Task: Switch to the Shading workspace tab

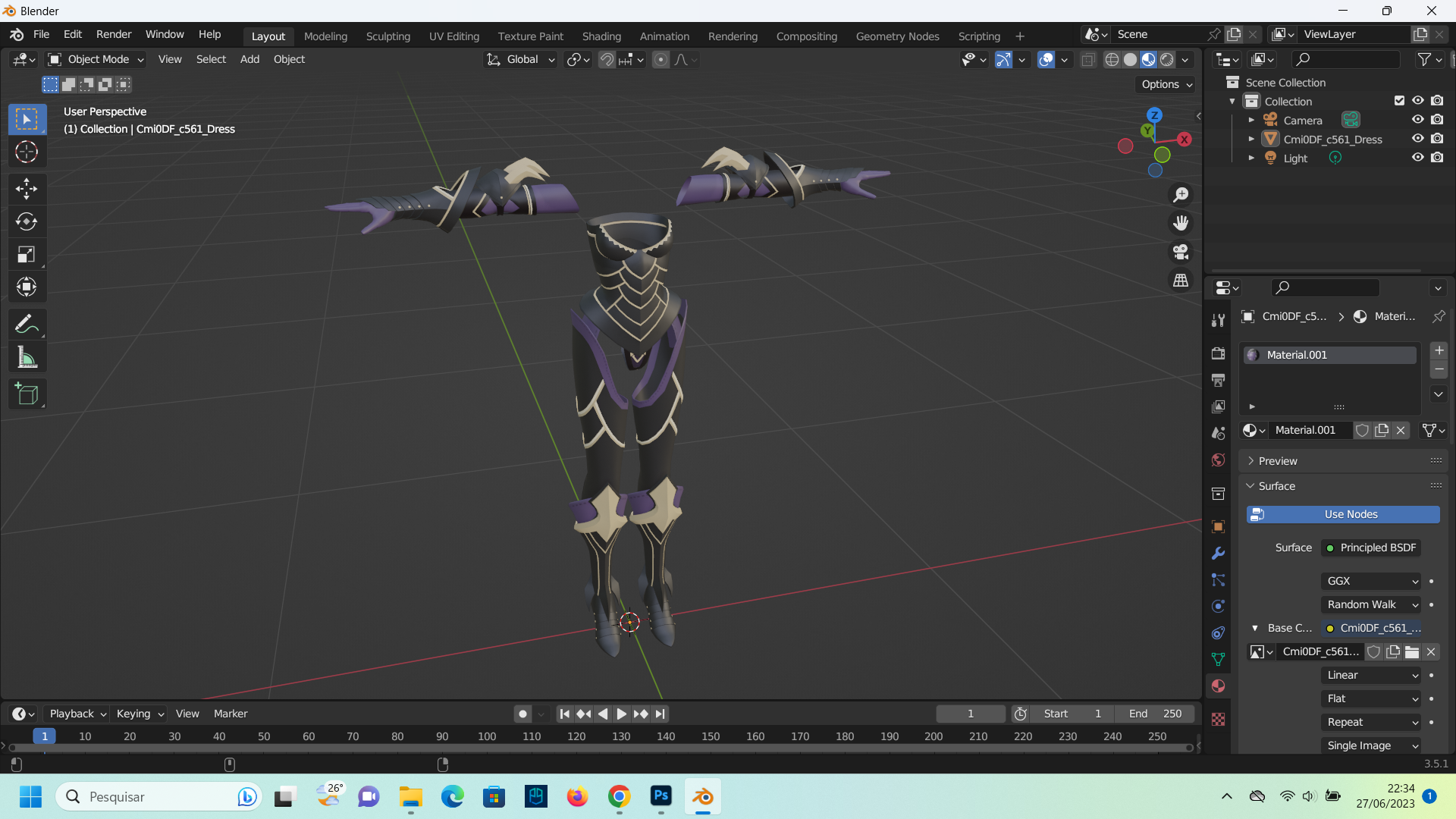Action: 601,36
